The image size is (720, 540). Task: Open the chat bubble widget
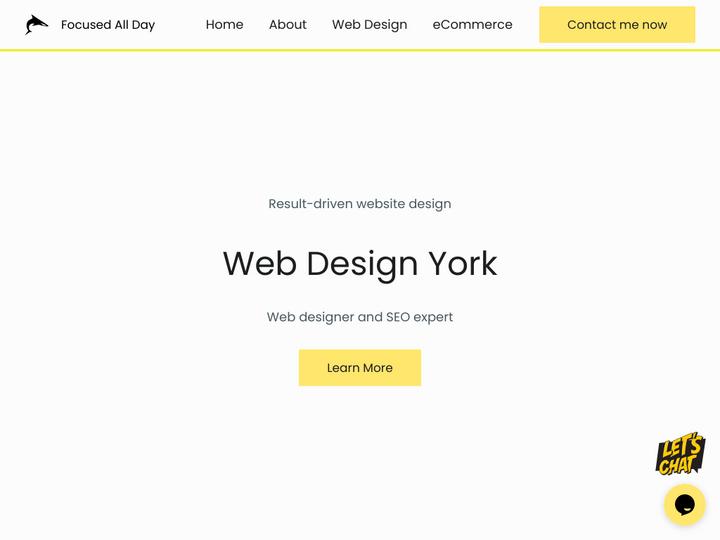tap(684, 505)
